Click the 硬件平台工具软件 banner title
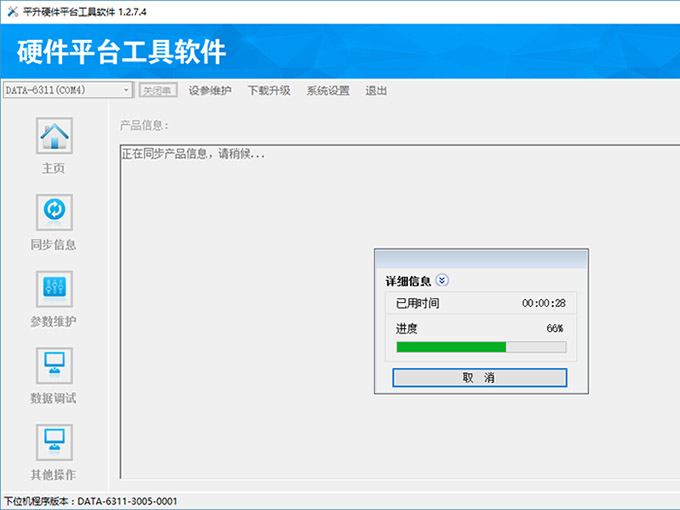The height and width of the screenshot is (510, 680). pyautogui.click(x=121, y=52)
